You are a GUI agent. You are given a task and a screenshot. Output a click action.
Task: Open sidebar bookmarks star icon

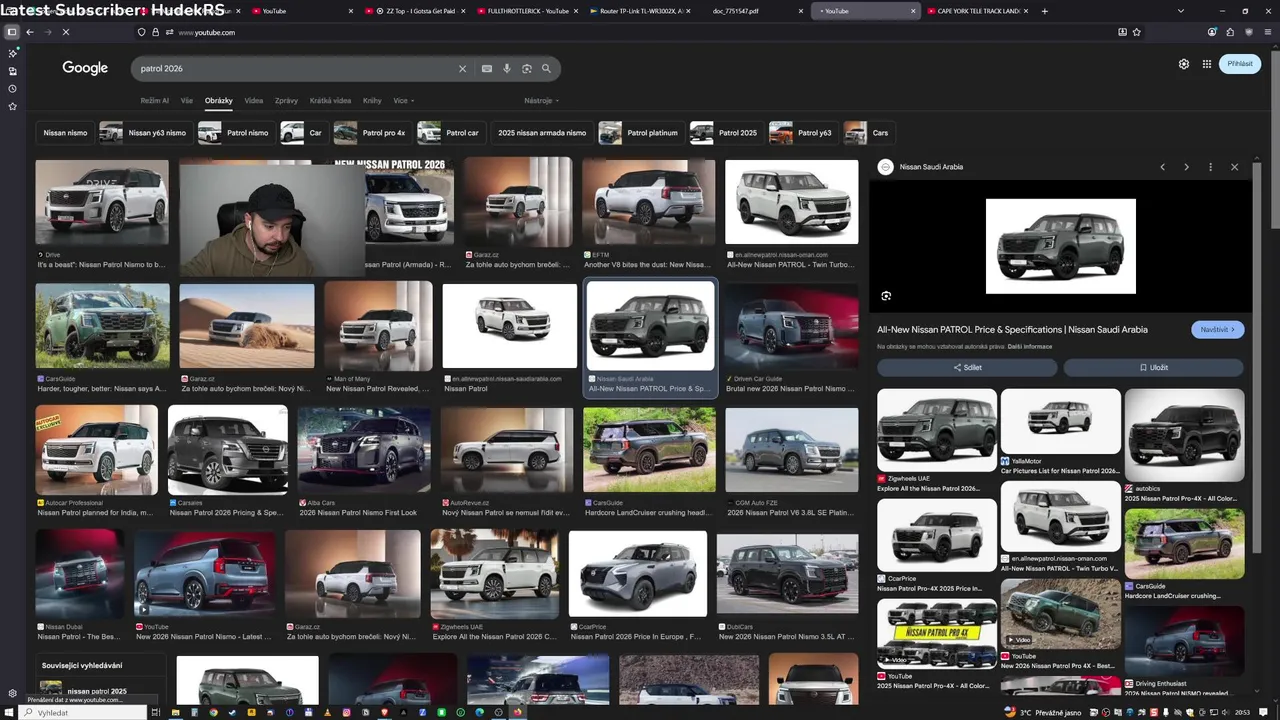click(12, 106)
